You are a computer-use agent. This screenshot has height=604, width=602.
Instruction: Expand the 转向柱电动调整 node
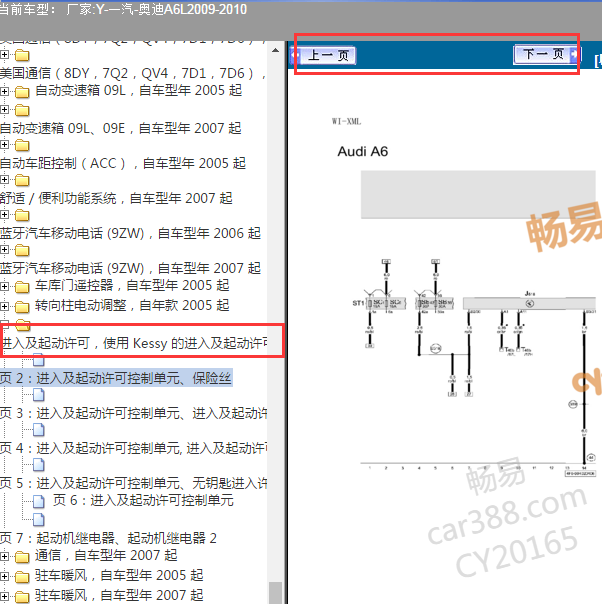4,306
